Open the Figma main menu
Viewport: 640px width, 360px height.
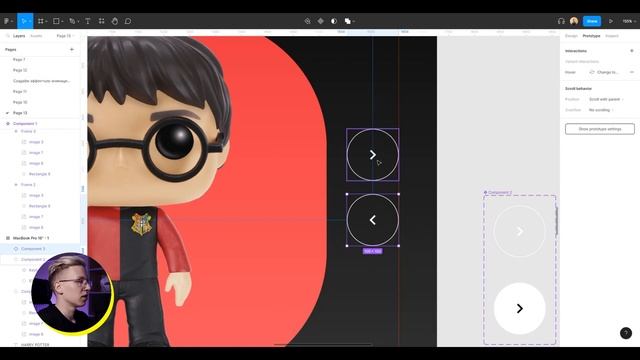[8, 21]
